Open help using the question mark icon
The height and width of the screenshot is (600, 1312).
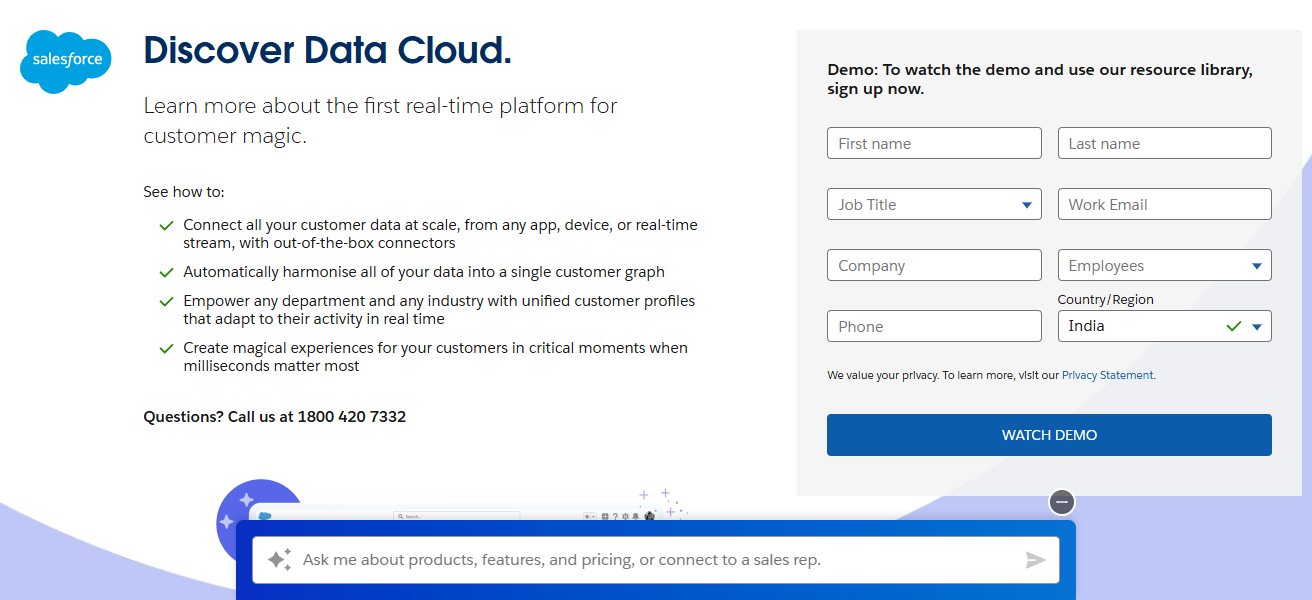616,516
